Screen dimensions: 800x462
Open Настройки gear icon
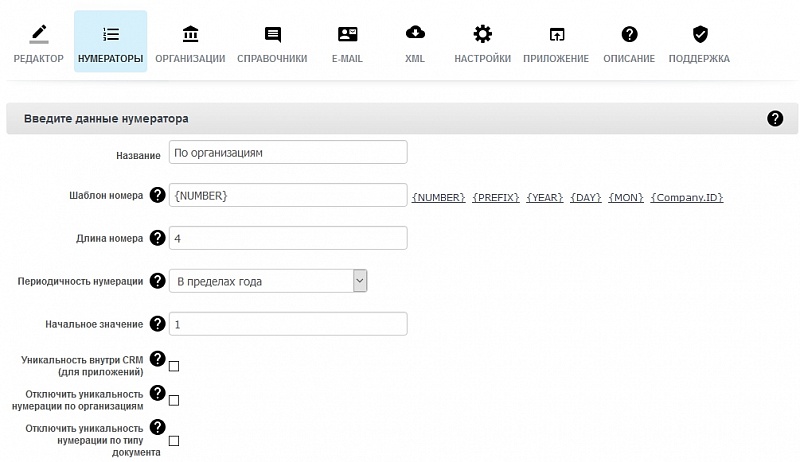(482, 35)
